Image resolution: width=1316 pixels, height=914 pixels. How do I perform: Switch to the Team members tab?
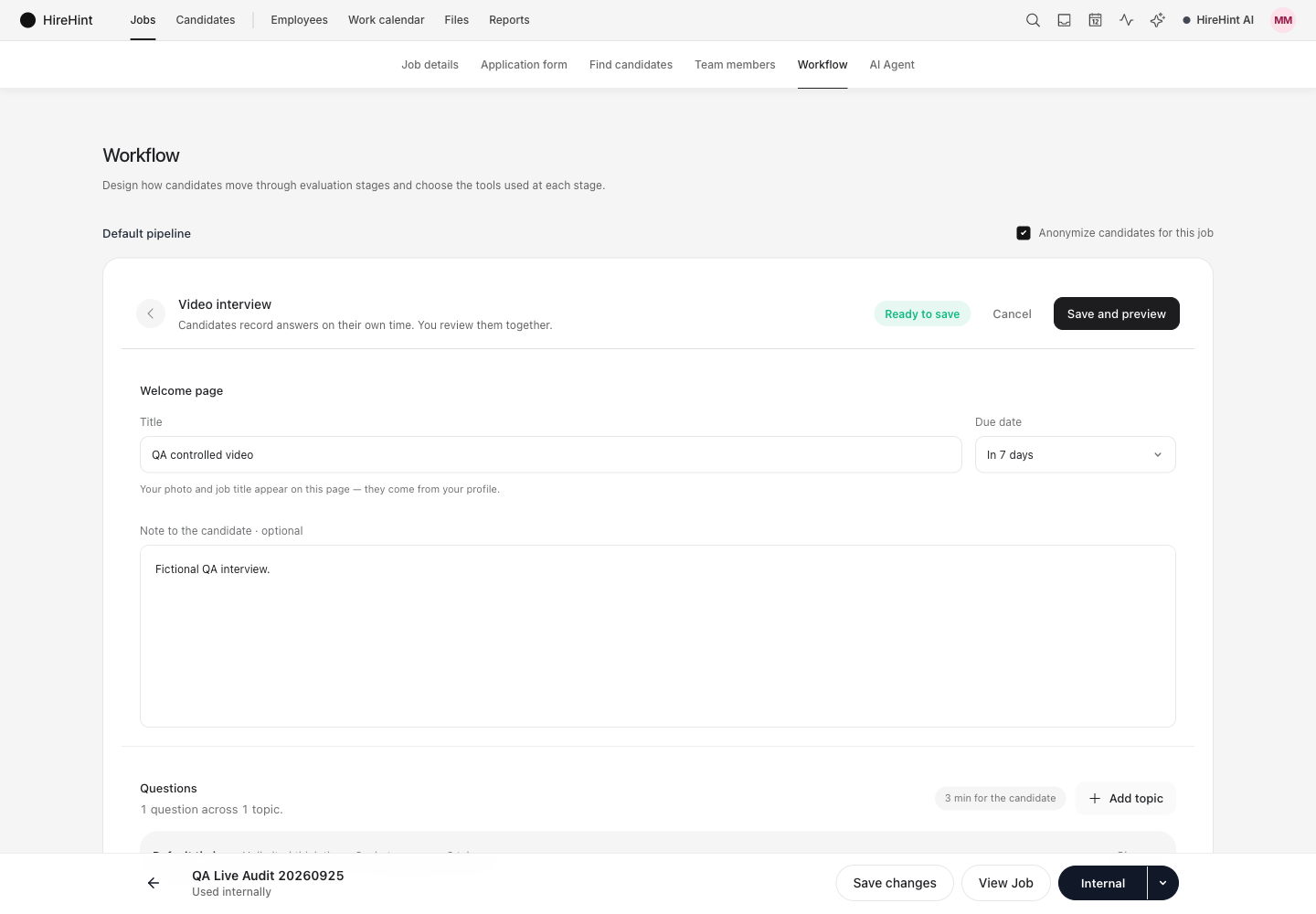click(735, 65)
